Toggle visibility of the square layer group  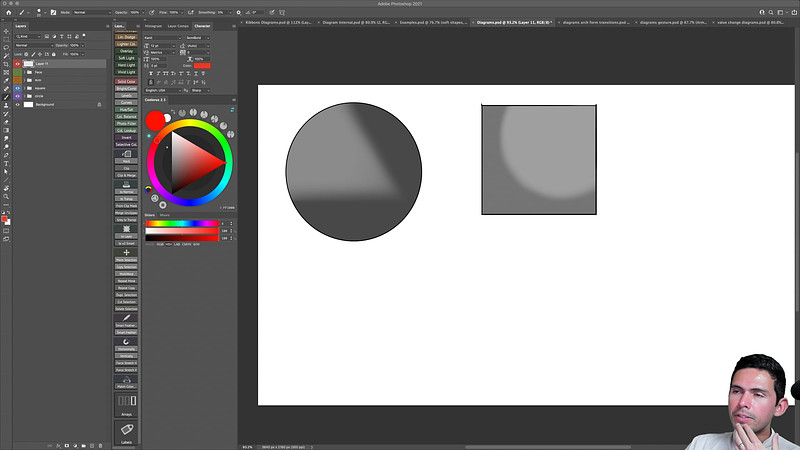coord(17,87)
